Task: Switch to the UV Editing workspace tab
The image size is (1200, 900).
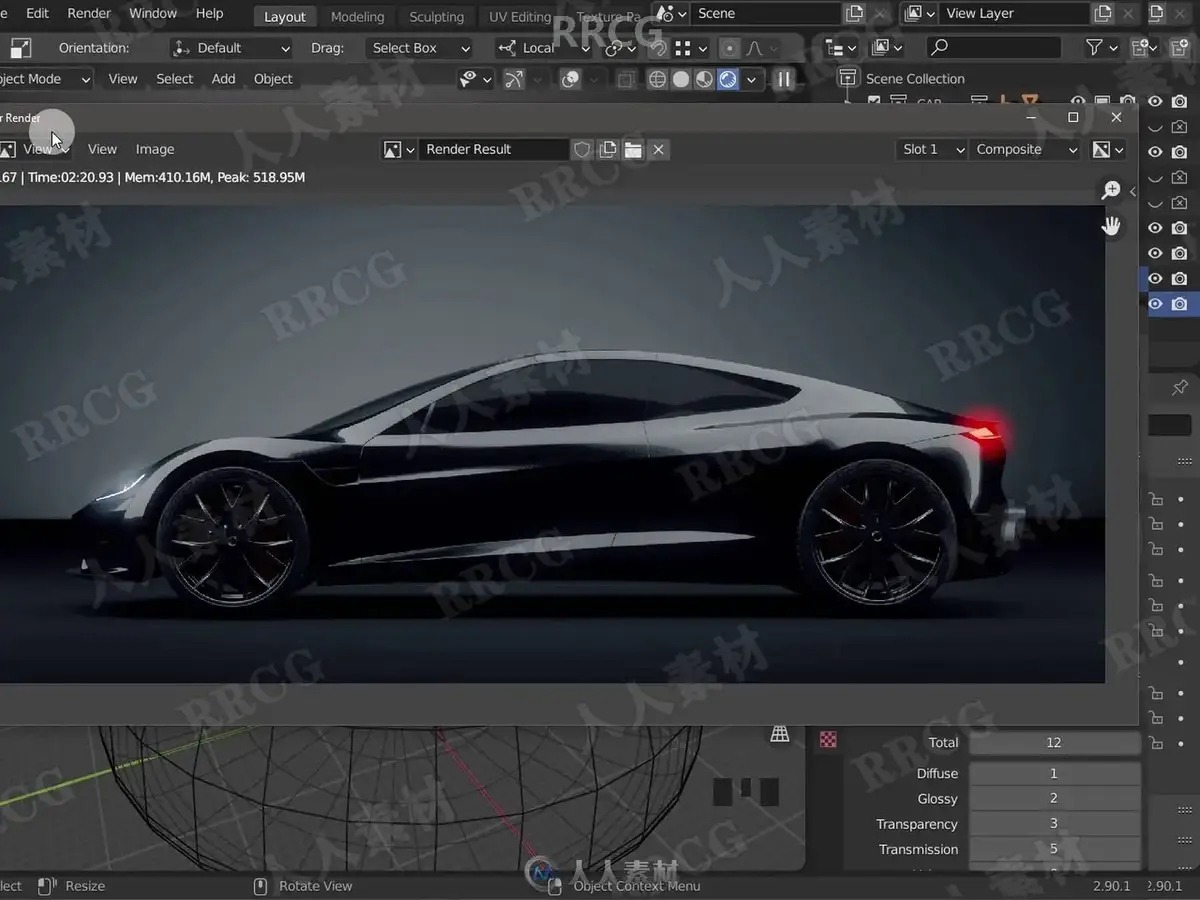Action: pyautogui.click(x=519, y=16)
